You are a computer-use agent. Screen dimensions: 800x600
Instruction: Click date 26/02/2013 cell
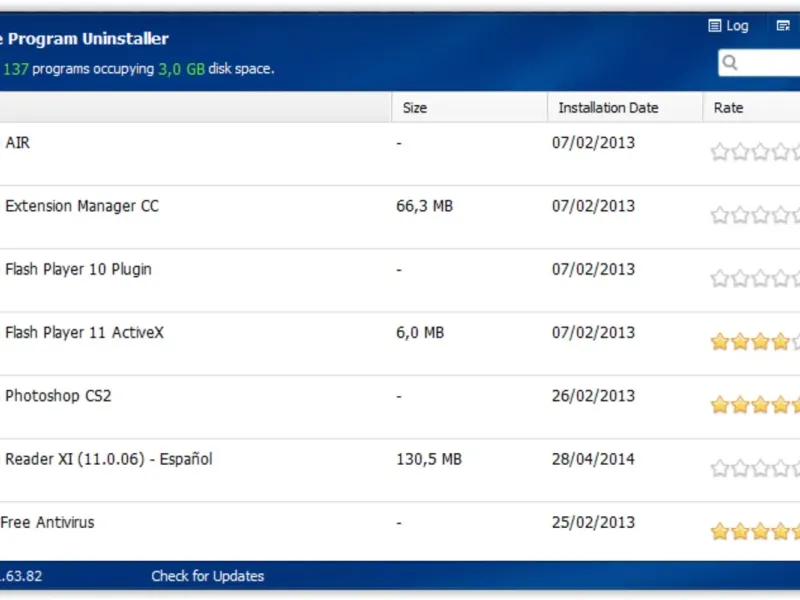click(x=593, y=396)
